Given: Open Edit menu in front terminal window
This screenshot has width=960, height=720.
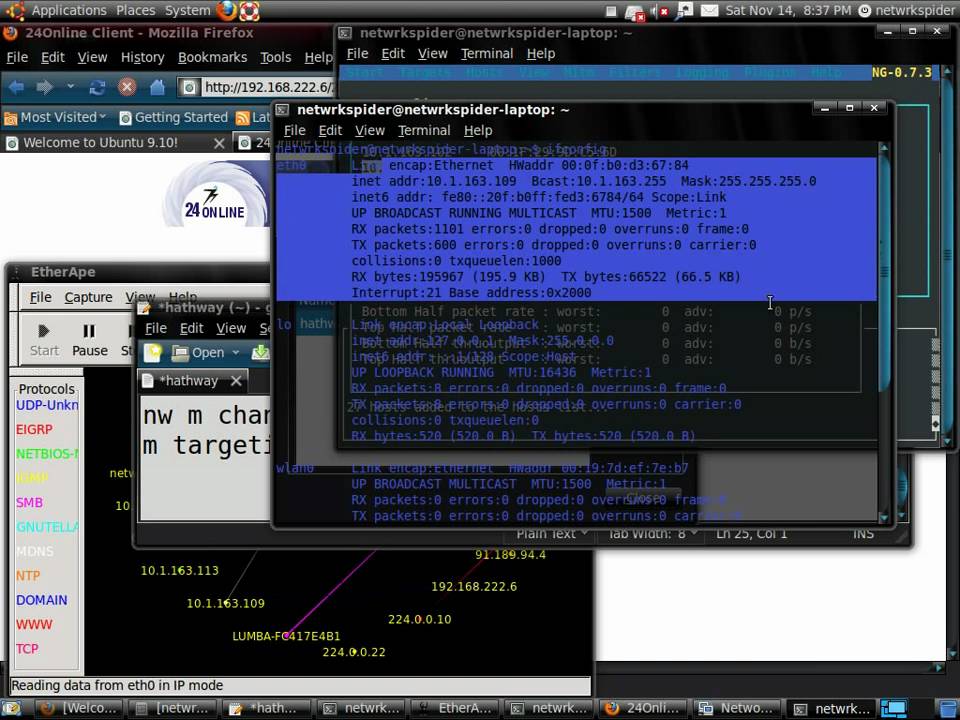Looking at the screenshot, I should click(330, 130).
